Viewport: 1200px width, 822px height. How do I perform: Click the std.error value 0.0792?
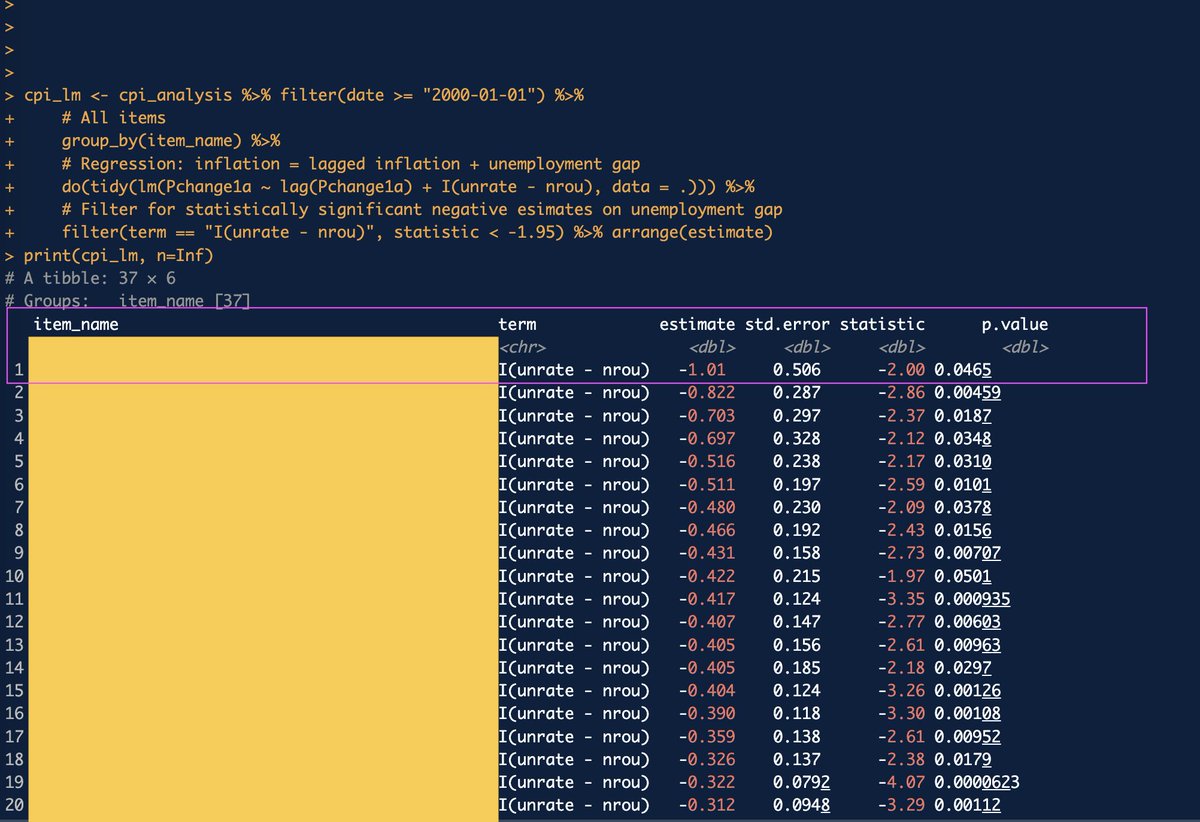802,783
